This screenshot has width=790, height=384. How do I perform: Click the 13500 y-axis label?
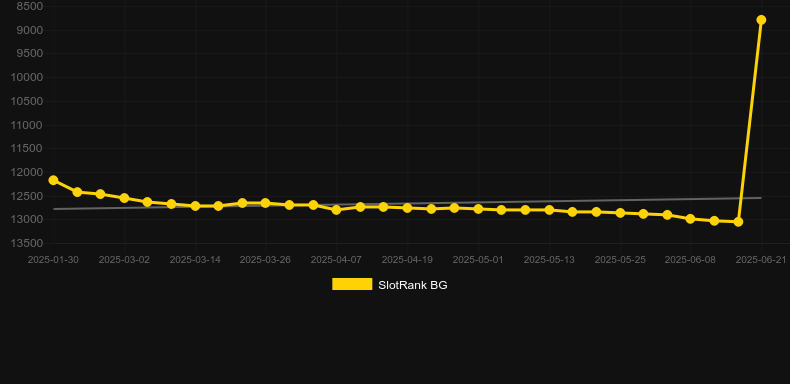pyautogui.click(x=27, y=243)
